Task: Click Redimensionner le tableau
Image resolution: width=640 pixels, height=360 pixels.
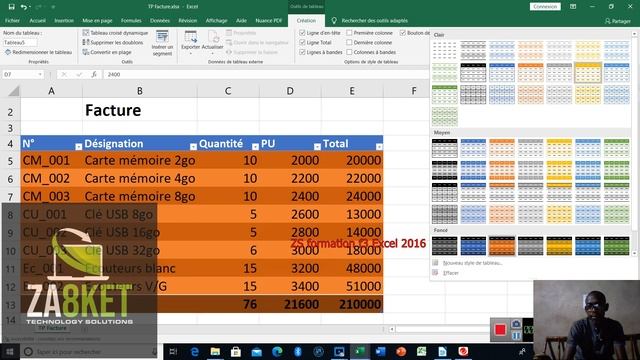Action: [x=38, y=52]
